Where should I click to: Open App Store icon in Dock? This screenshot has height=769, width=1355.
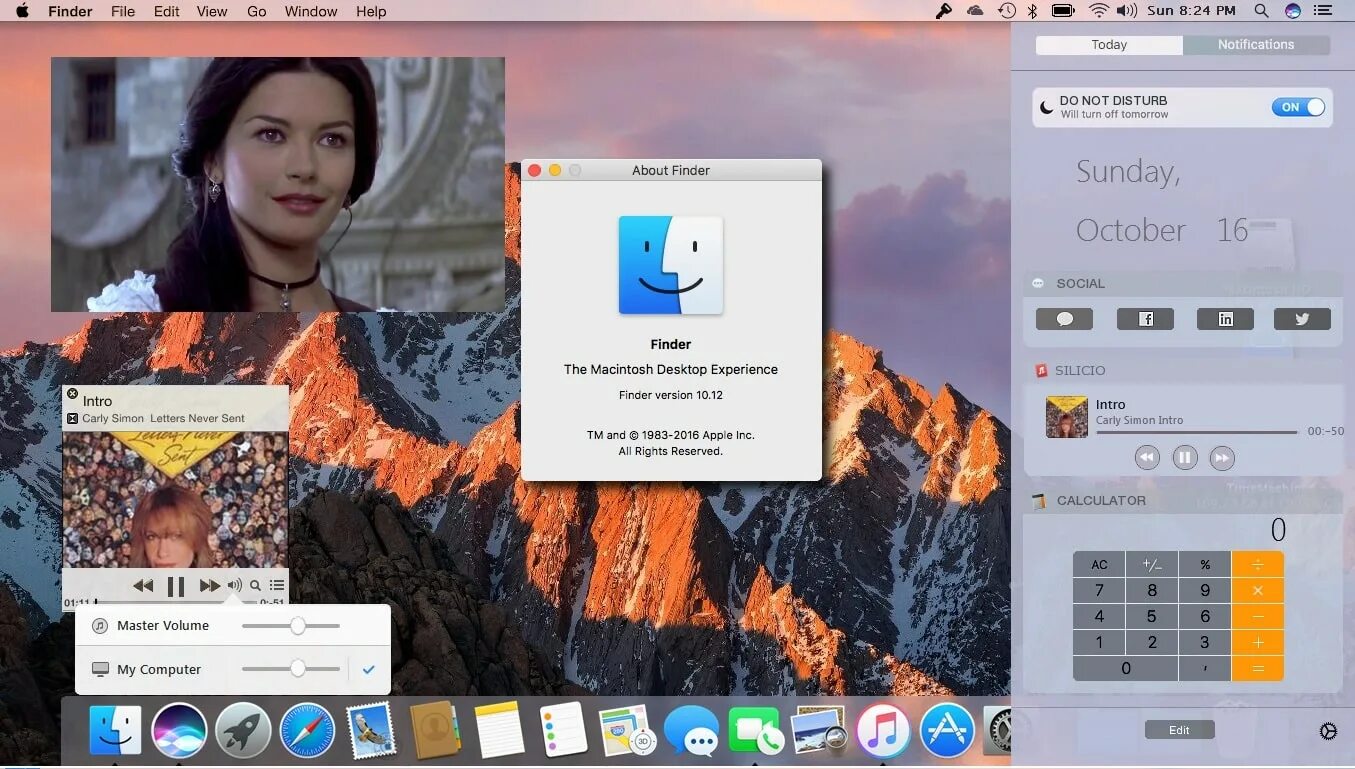[x=947, y=729]
